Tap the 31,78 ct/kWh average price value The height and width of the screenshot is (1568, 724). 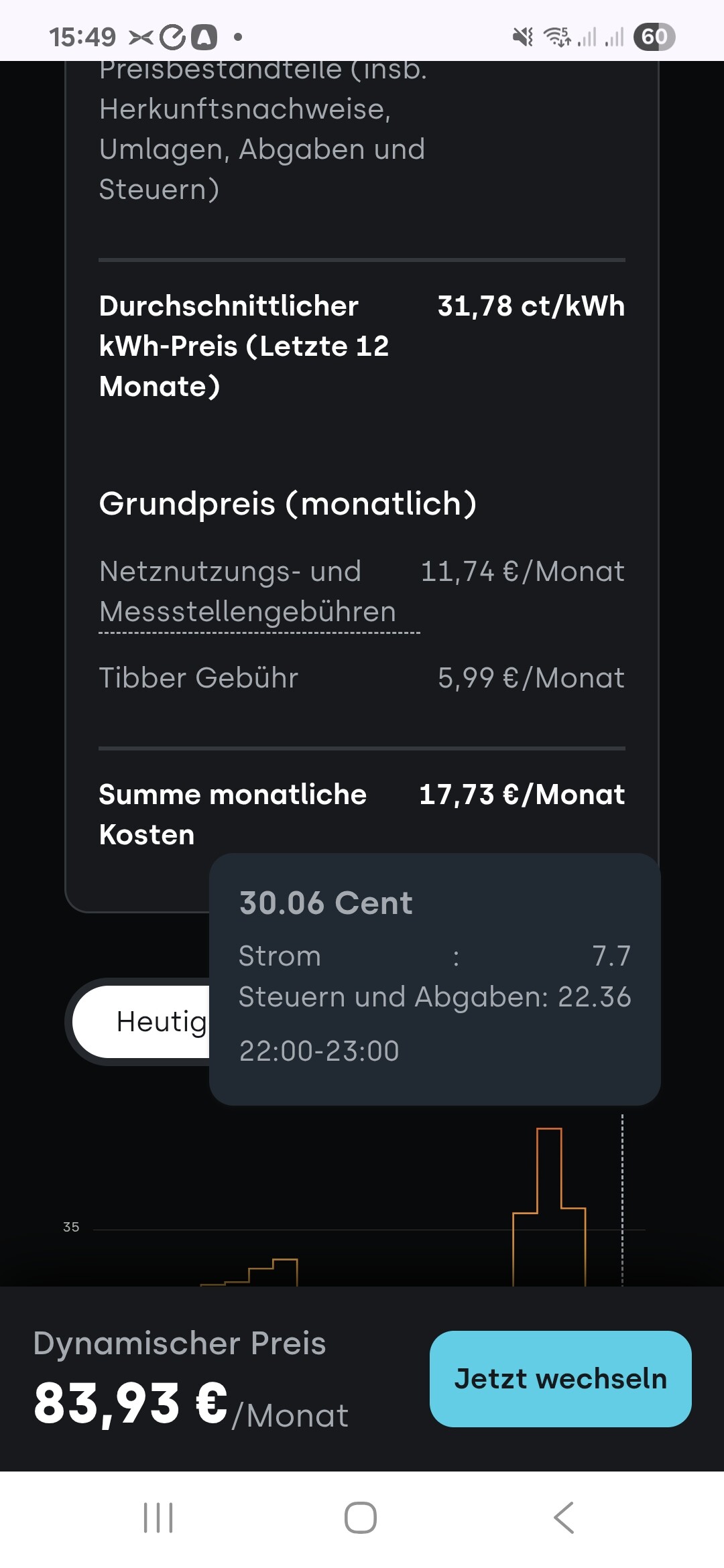531,306
